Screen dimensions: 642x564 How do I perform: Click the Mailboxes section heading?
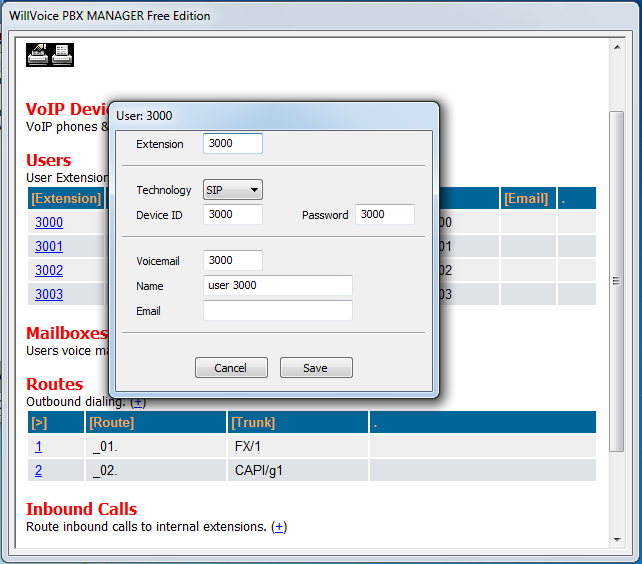point(67,333)
